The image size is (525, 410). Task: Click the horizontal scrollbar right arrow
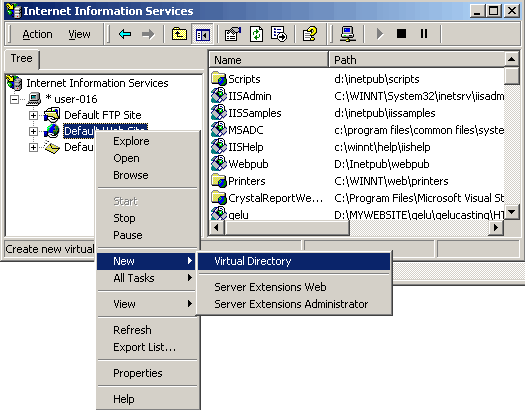click(x=496, y=228)
